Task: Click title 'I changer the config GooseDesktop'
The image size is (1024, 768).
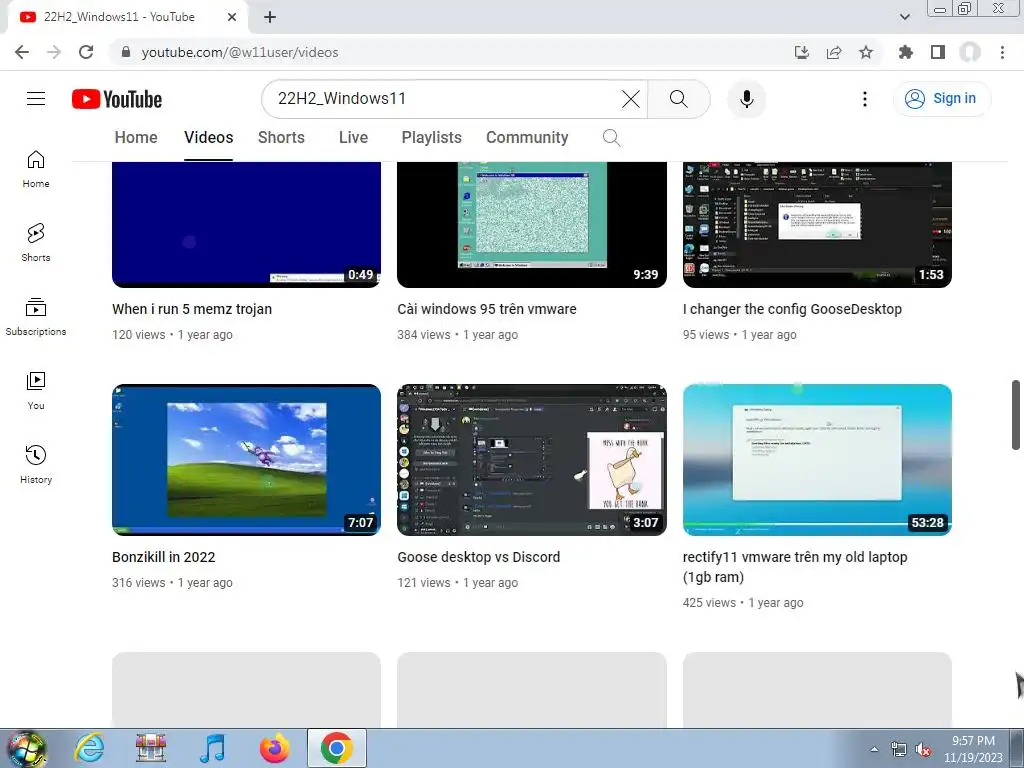Action: (792, 310)
